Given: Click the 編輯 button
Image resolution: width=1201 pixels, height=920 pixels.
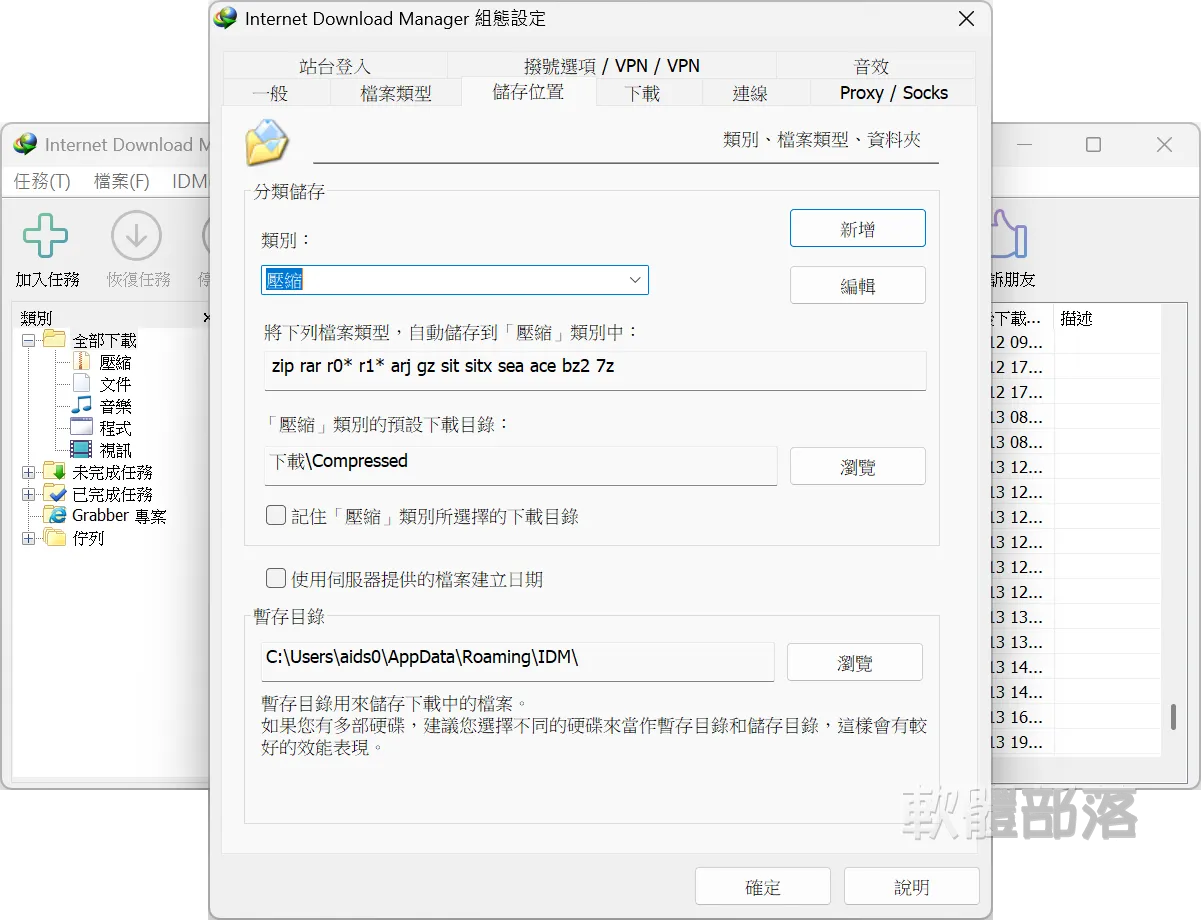Looking at the screenshot, I should (x=858, y=285).
